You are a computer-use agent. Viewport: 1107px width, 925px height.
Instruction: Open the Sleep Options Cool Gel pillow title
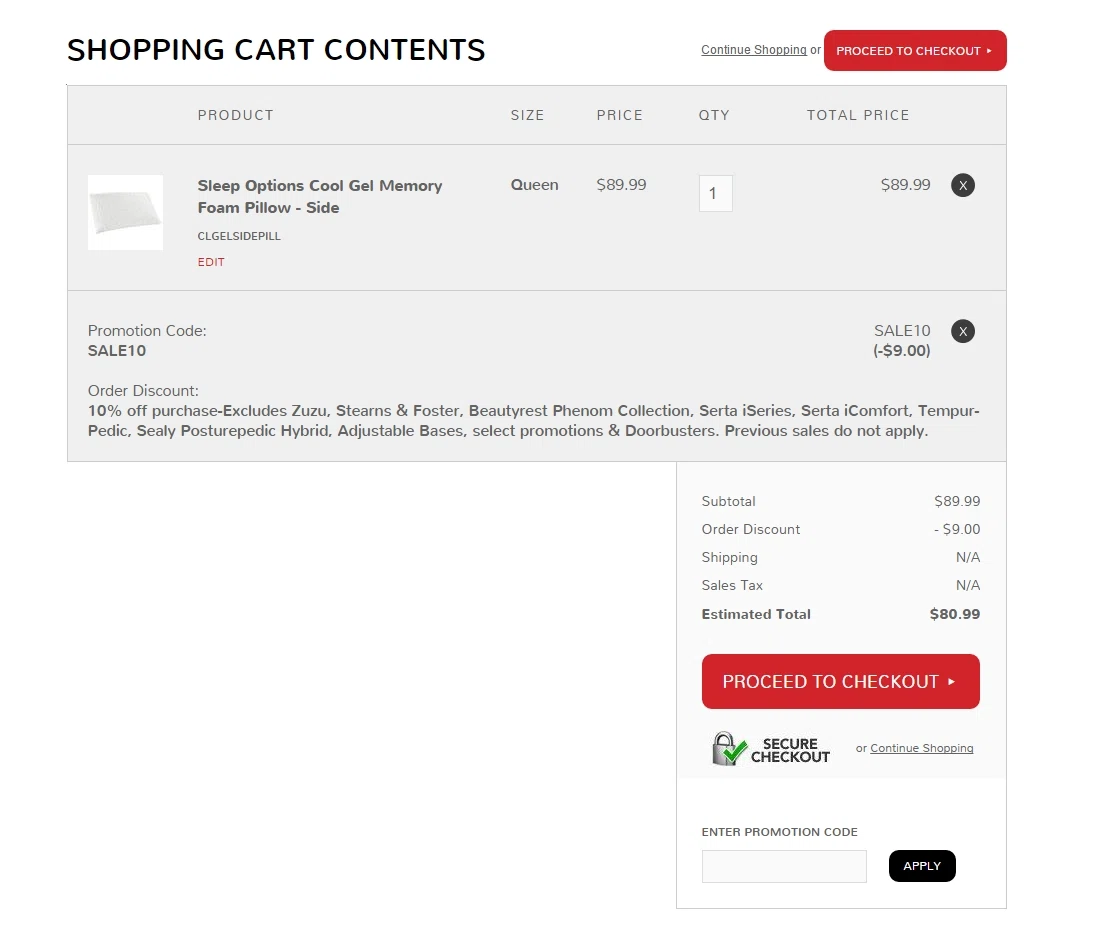coord(320,196)
